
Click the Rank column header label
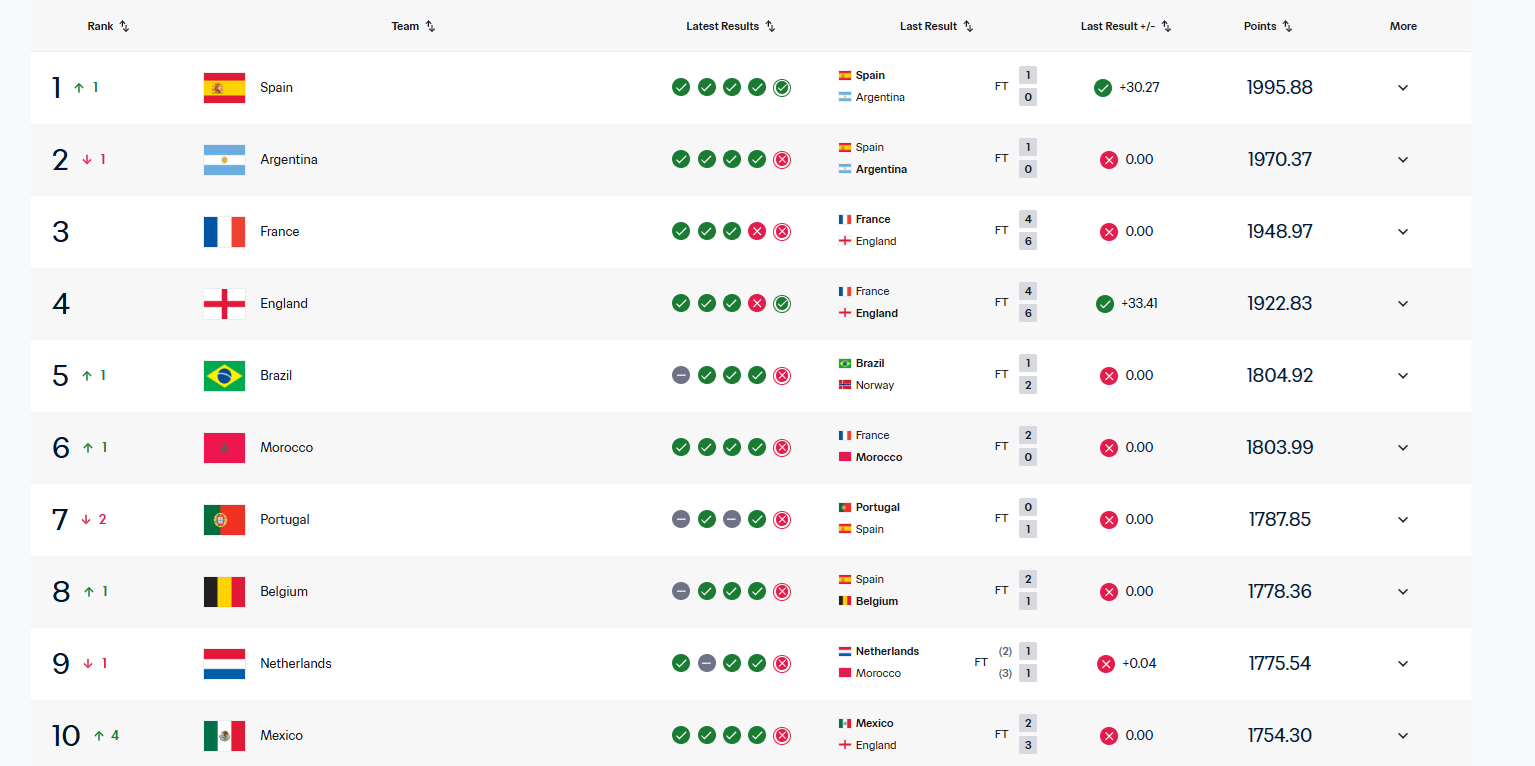click(x=100, y=27)
